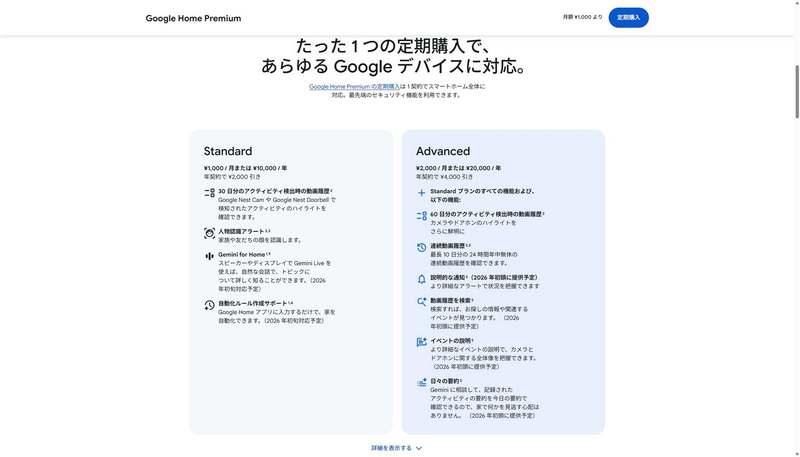The height and width of the screenshot is (457, 800).
Task: Click the Google Home Premium header title
Action: pyautogui.click(x=193, y=18)
